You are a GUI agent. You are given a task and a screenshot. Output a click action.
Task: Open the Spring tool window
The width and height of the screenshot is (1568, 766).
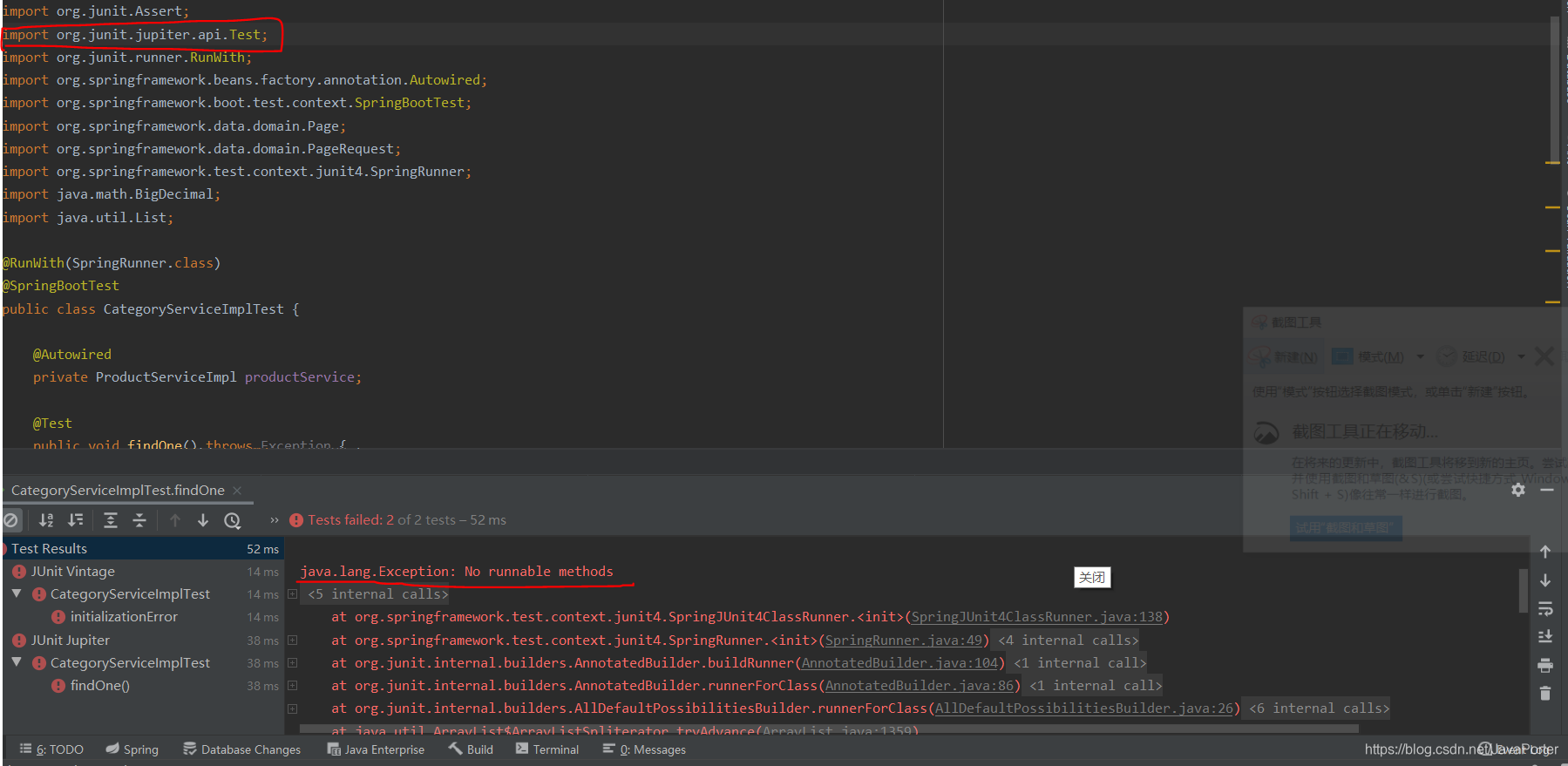coord(132,749)
